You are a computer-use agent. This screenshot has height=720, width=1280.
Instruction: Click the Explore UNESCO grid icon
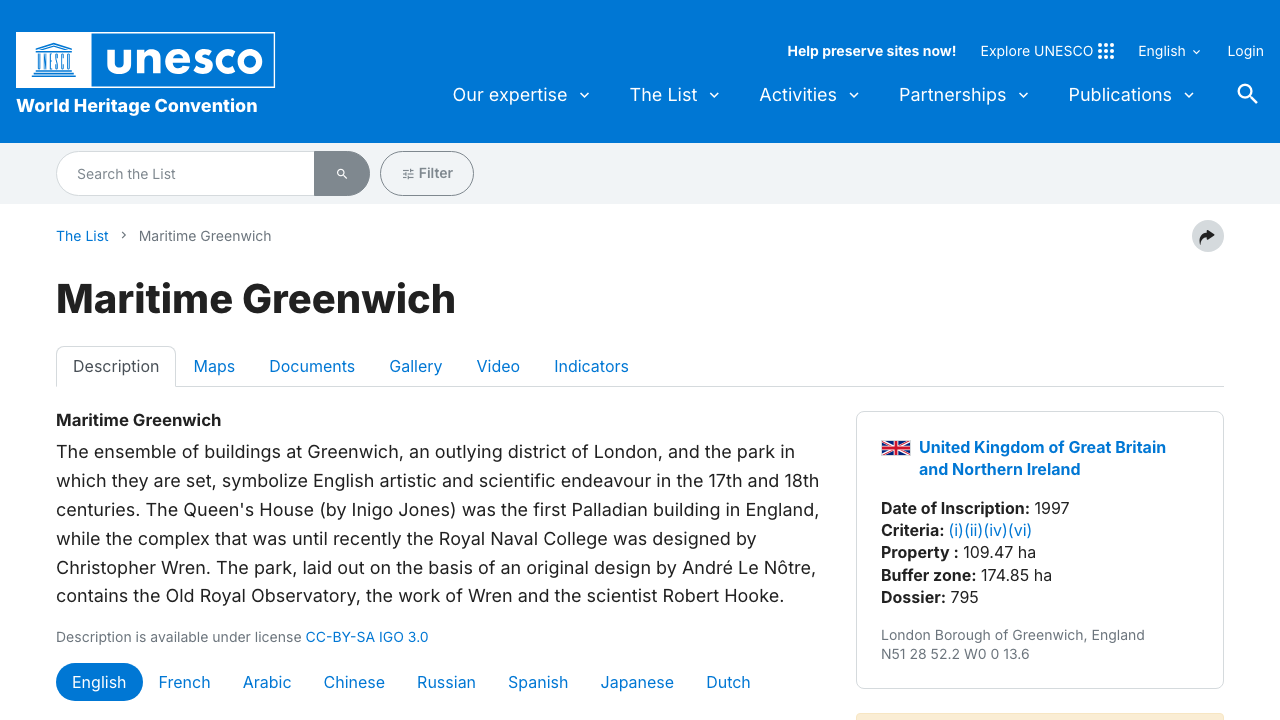click(1106, 51)
